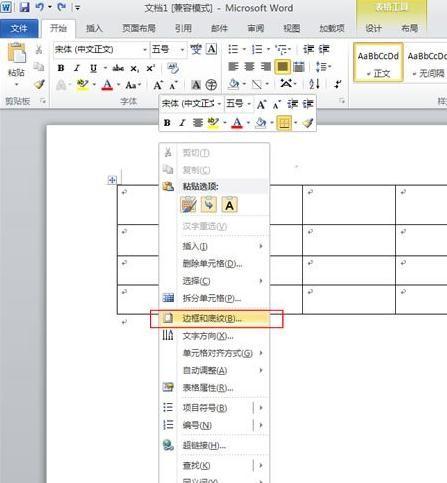Screen dimensions: 447x483
Task: Click Grow Font icon in ribbon
Action: [157, 85]
